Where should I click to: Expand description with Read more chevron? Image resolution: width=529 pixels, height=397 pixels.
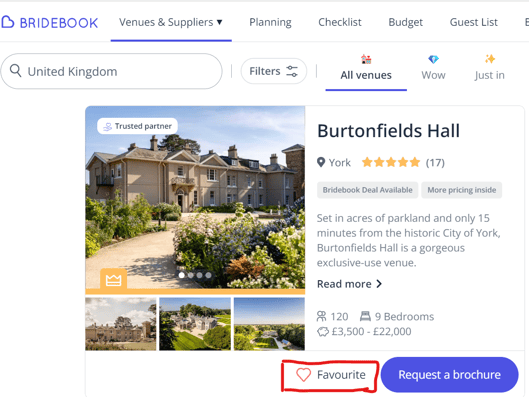(379, 284)
